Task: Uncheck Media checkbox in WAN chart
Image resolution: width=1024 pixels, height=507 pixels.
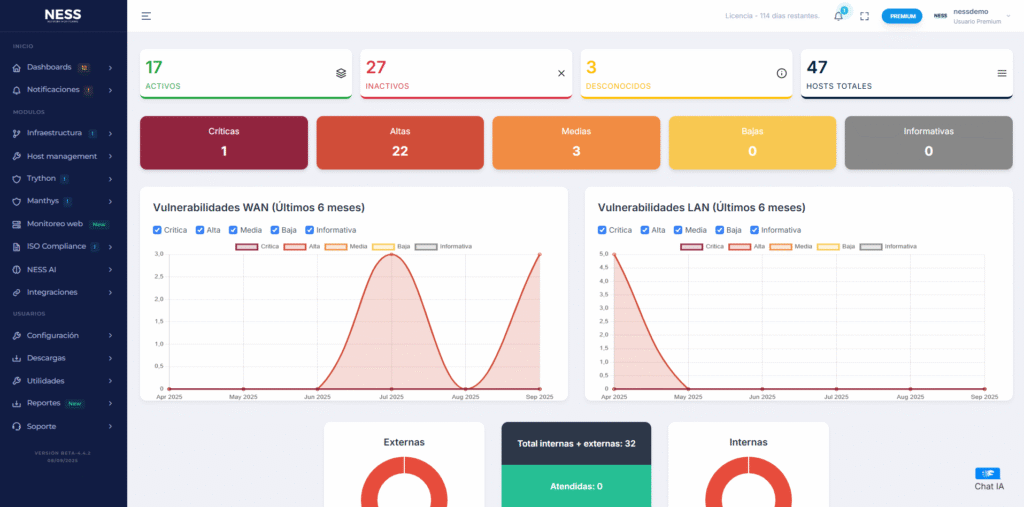Action: pos(234,230)
